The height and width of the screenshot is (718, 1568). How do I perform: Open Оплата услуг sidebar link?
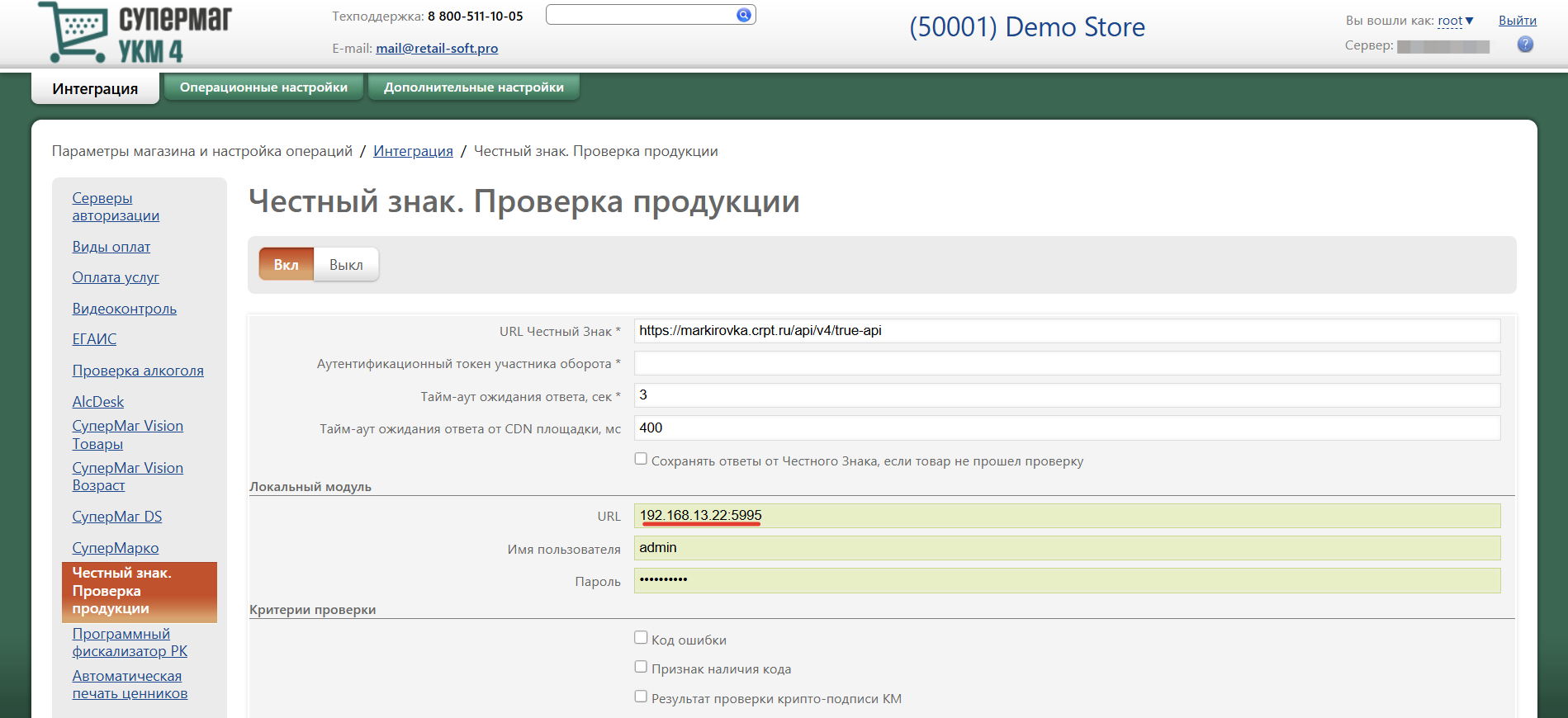click(116, 277)
